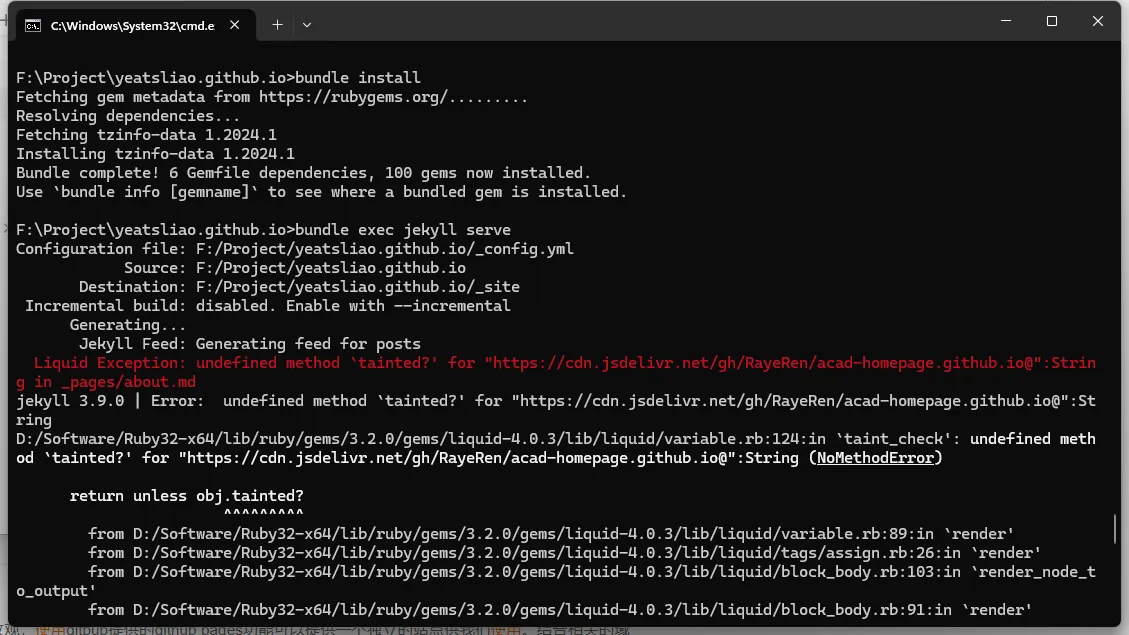Viewport: 1129px width, 635px height.
Task: Expand the new tab profile dropdown
Action: click(307, 24)
